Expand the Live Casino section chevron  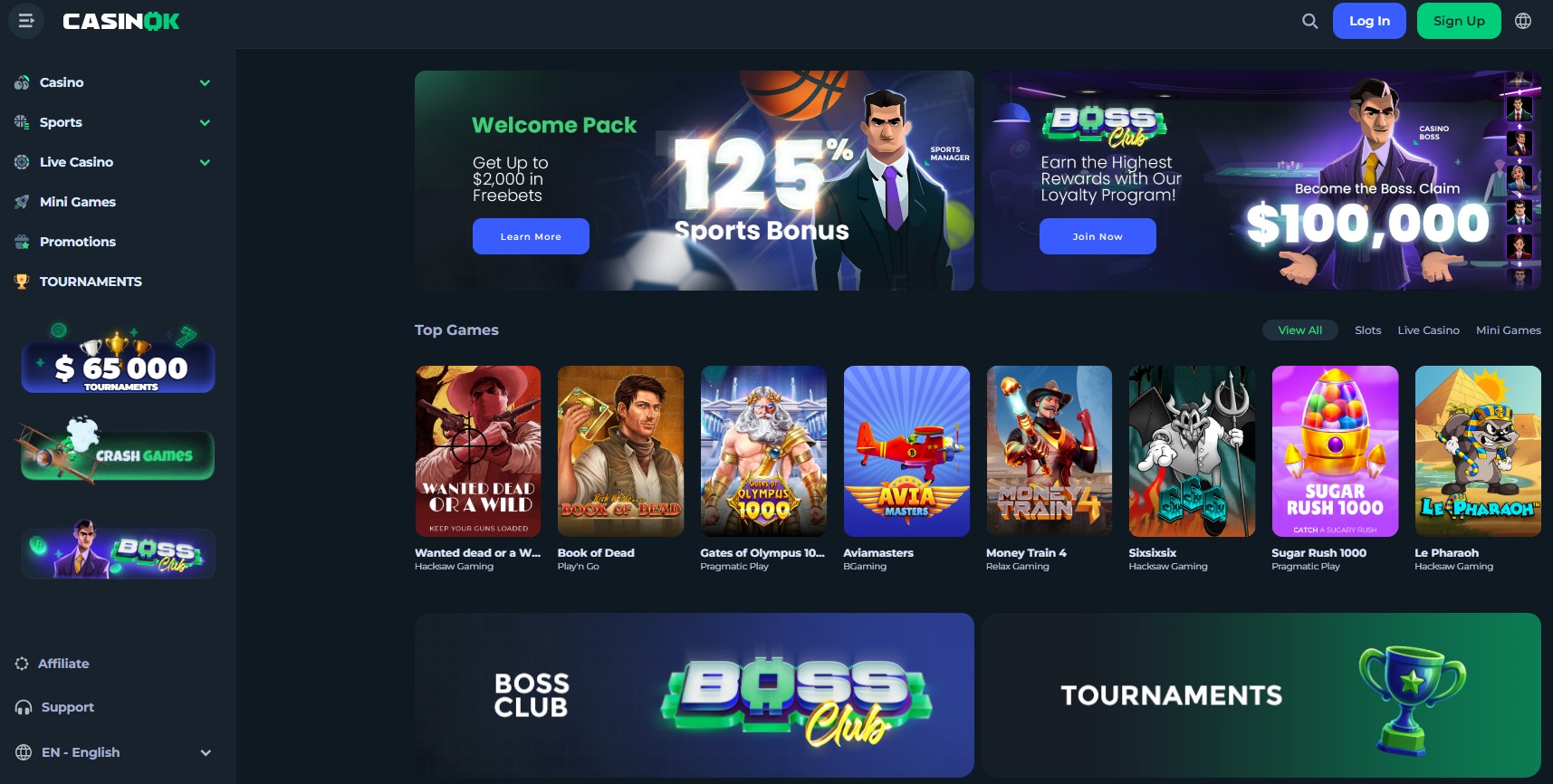(x=205, y=162)
